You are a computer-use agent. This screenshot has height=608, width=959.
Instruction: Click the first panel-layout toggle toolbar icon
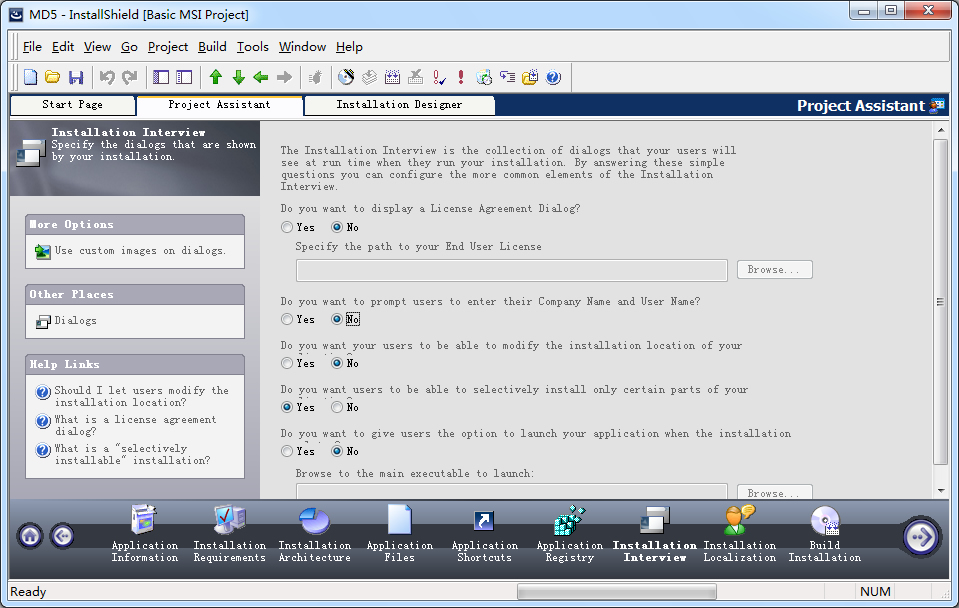click(x=161, y=77)
